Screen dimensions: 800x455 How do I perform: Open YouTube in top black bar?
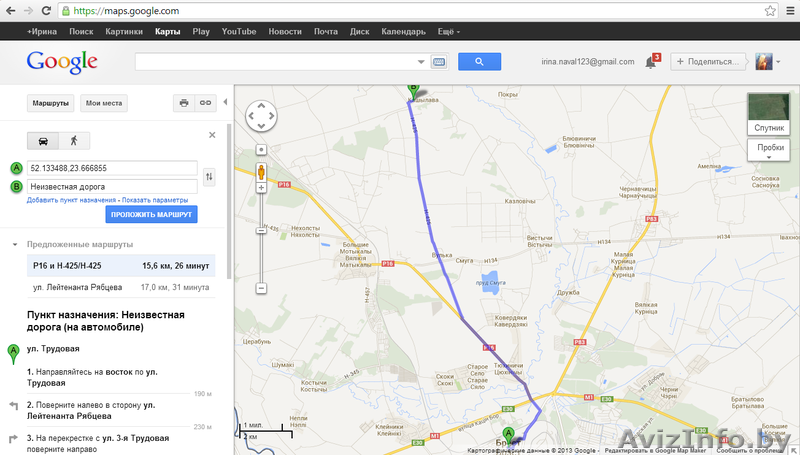coord(238,31)
